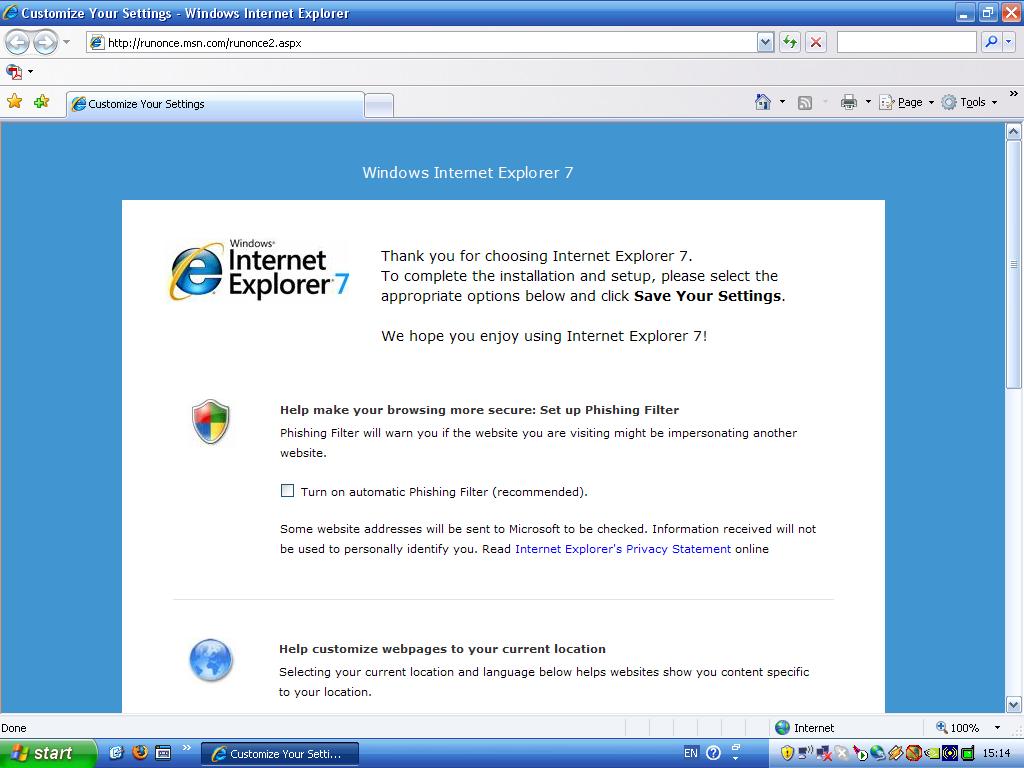
Task: Click the 100% zoom level button
Action: tap(958, 728)
